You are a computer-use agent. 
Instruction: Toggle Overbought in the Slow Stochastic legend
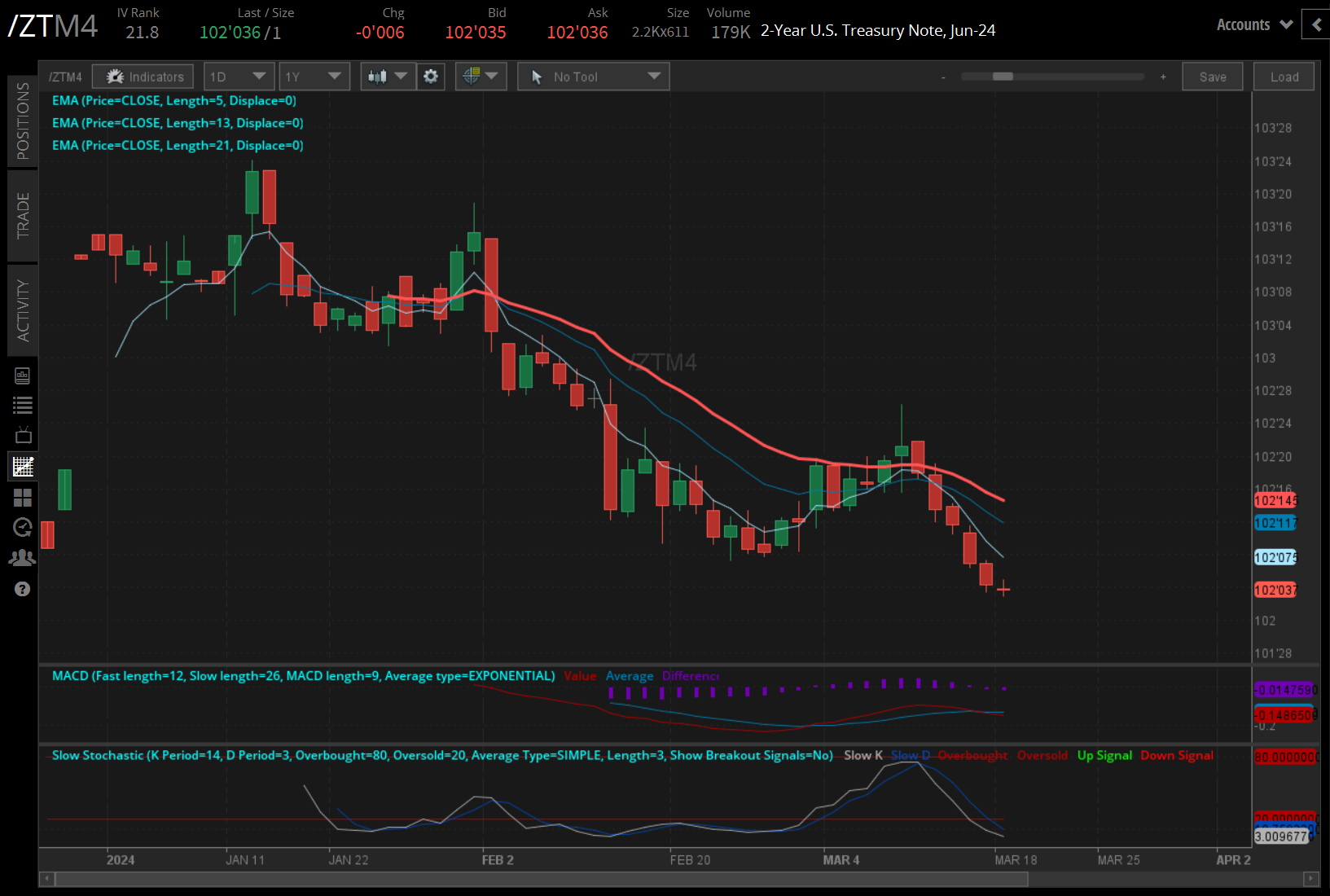(x=972, y=755)
